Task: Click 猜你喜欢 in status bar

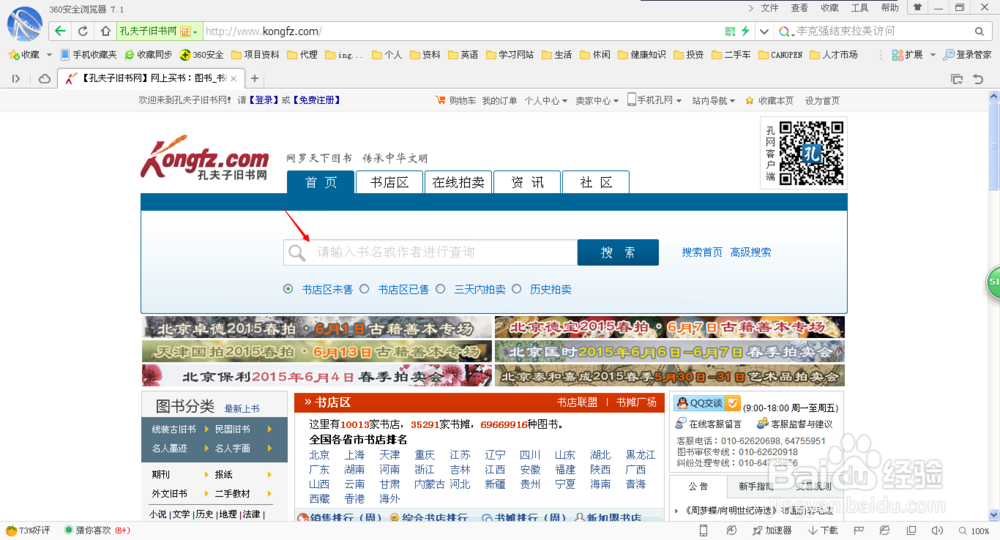Action: click(x=92, y=530)
